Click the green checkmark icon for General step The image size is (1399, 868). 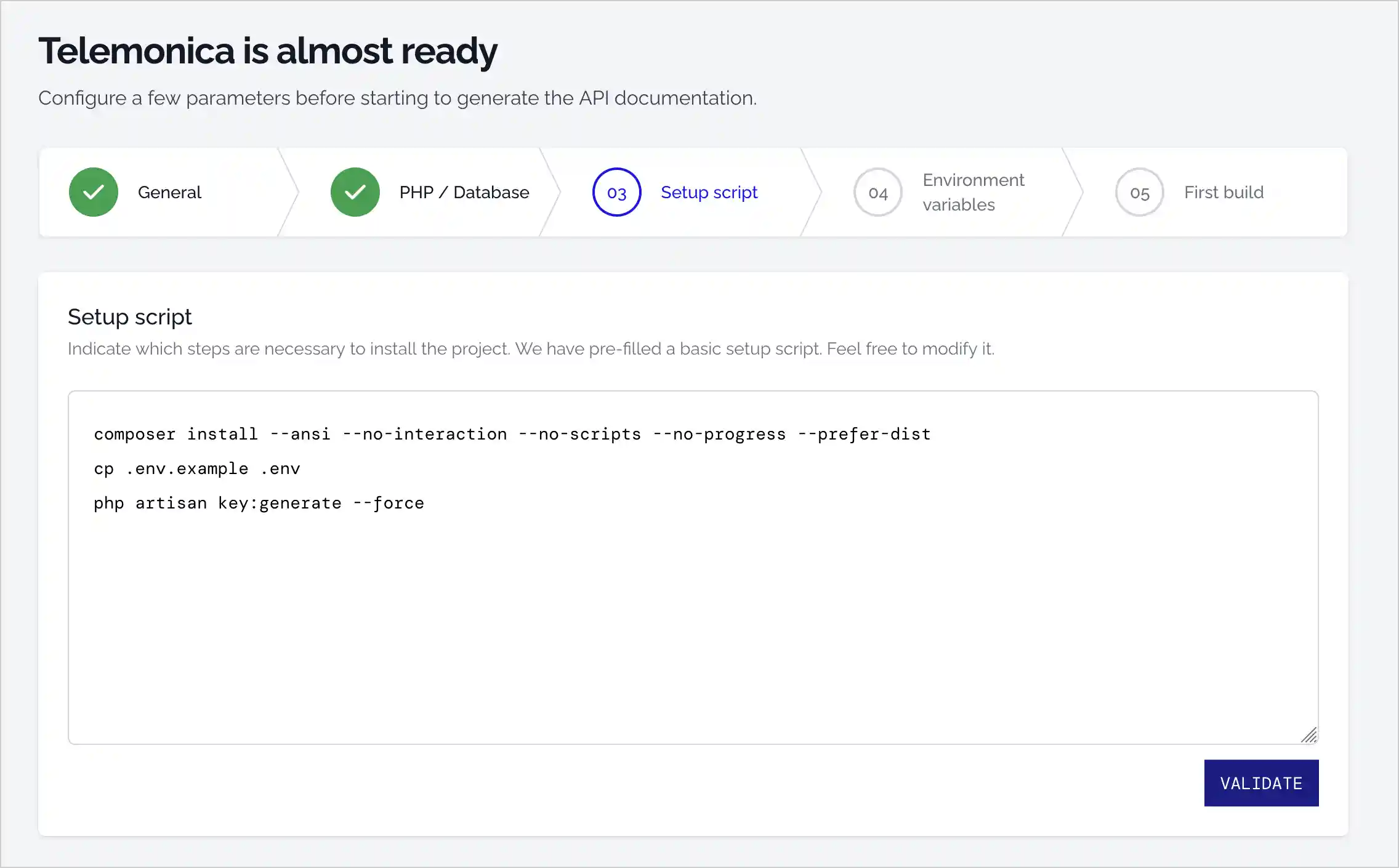click(93, 191)
